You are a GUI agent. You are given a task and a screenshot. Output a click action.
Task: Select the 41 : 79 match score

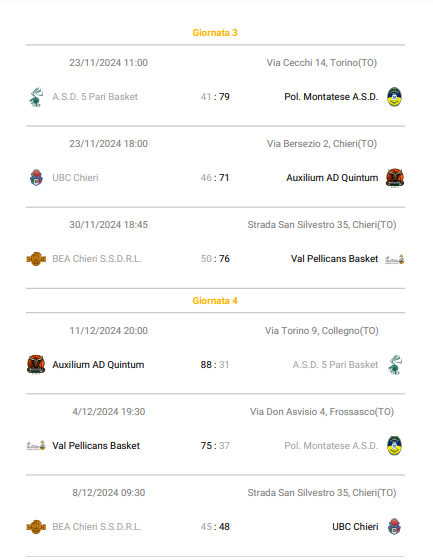(x=215, y=97)
